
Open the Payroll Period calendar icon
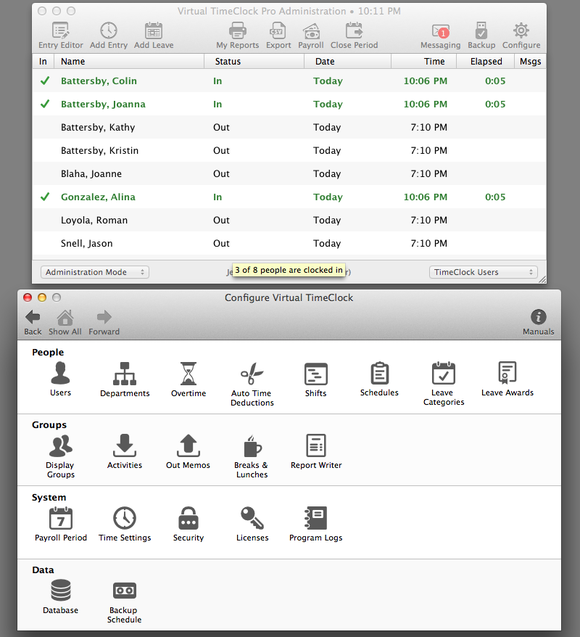point(61,518)
